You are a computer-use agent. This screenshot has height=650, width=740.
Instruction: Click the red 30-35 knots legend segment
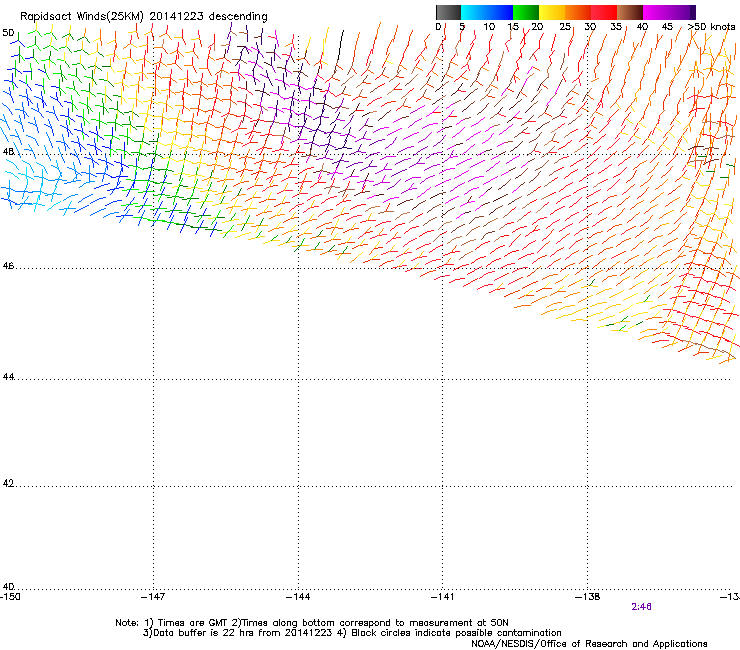tap(604, 12)
